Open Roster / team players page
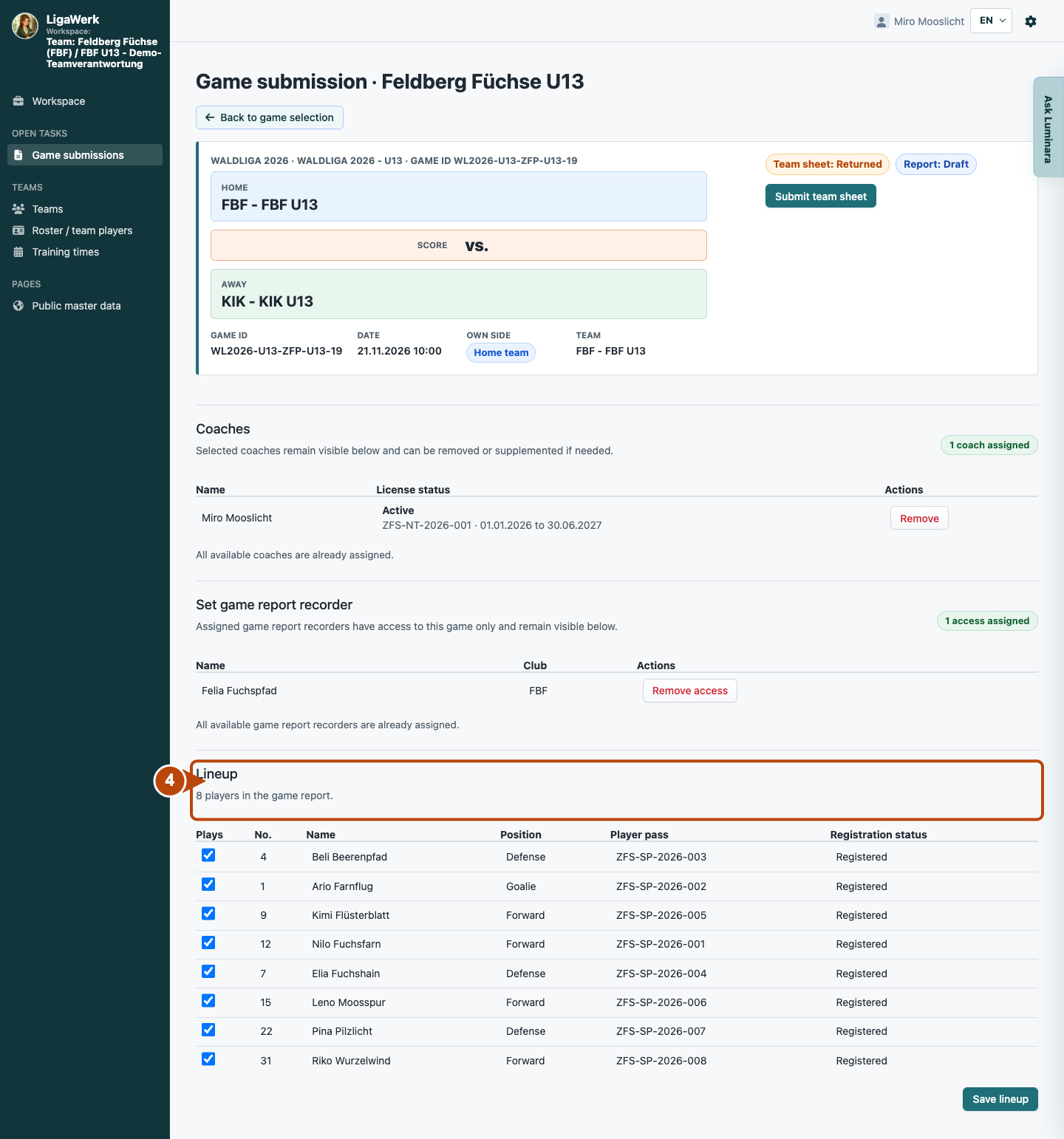 pyautogui.click(x=85, y=230)
